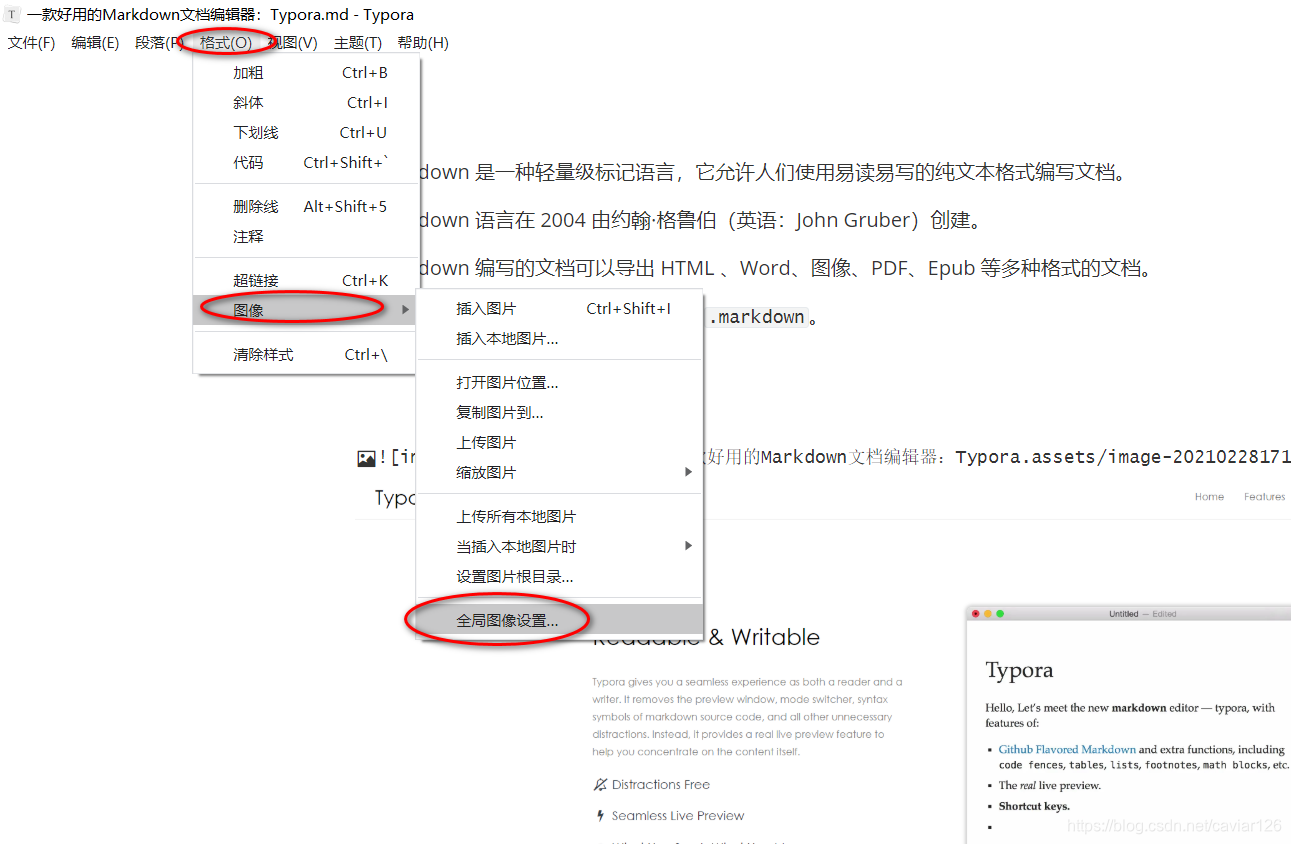Click 'Distractions Free' feature label
This screenshot has width=1291, height=844.
pyautogui.click(x=661, y=785)
